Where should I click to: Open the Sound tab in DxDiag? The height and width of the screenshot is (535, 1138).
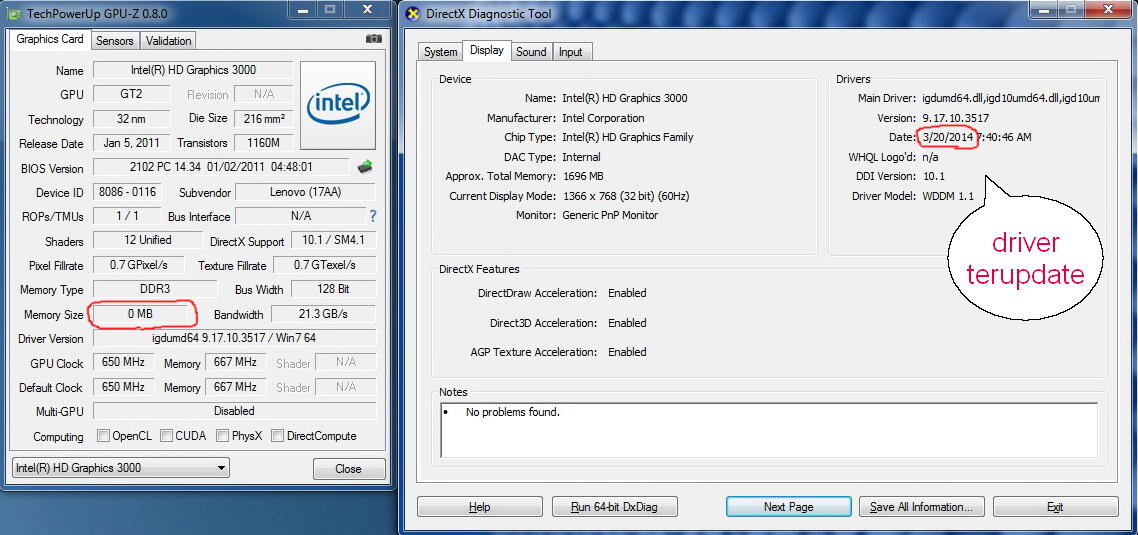point(531,52)
